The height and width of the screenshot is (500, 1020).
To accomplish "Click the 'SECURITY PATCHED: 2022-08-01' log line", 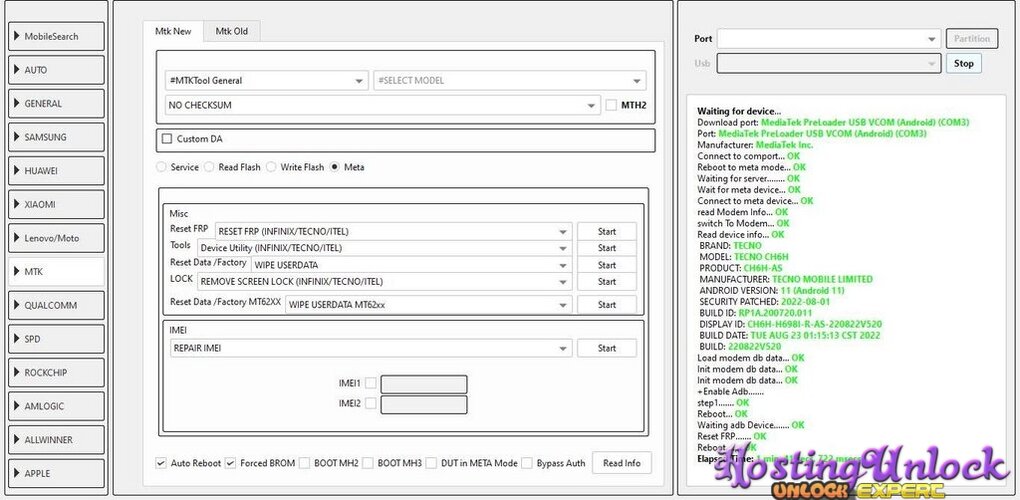I will 765,302.
